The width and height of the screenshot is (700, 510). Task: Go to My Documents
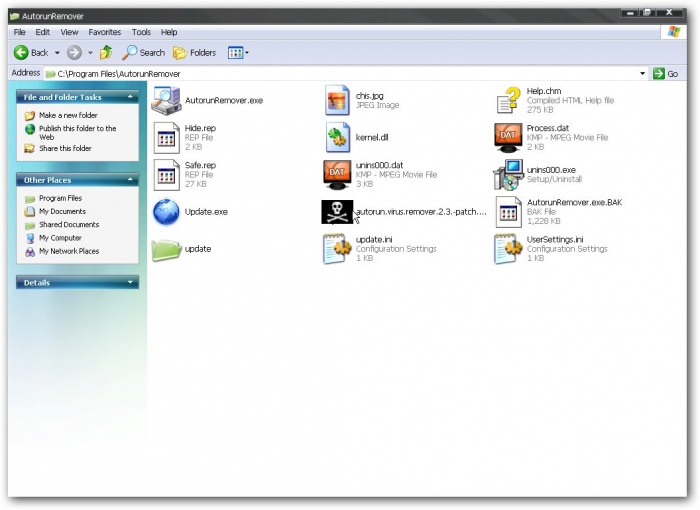(x=62, y=211)
